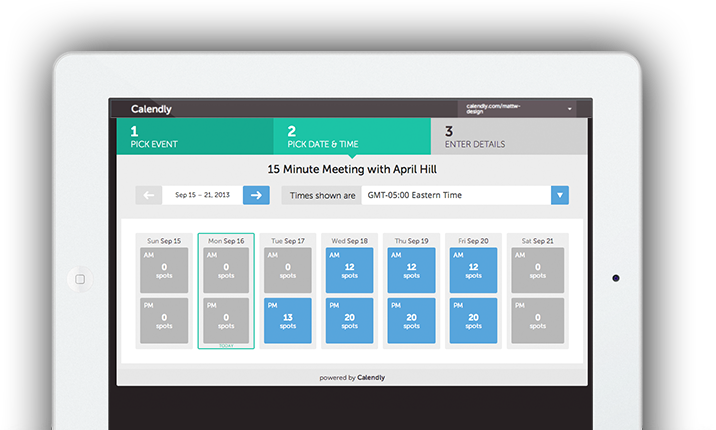
Task: Choose Thu Sep 19 PM 20 spots
Action: coord(411,320)
